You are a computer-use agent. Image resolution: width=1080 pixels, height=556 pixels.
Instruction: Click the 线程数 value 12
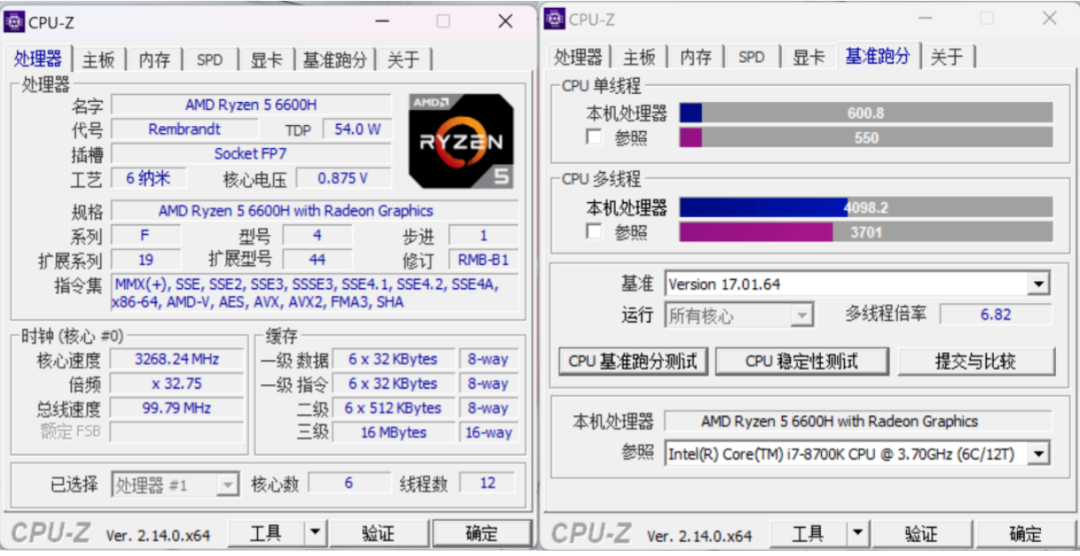pos(488,483)
